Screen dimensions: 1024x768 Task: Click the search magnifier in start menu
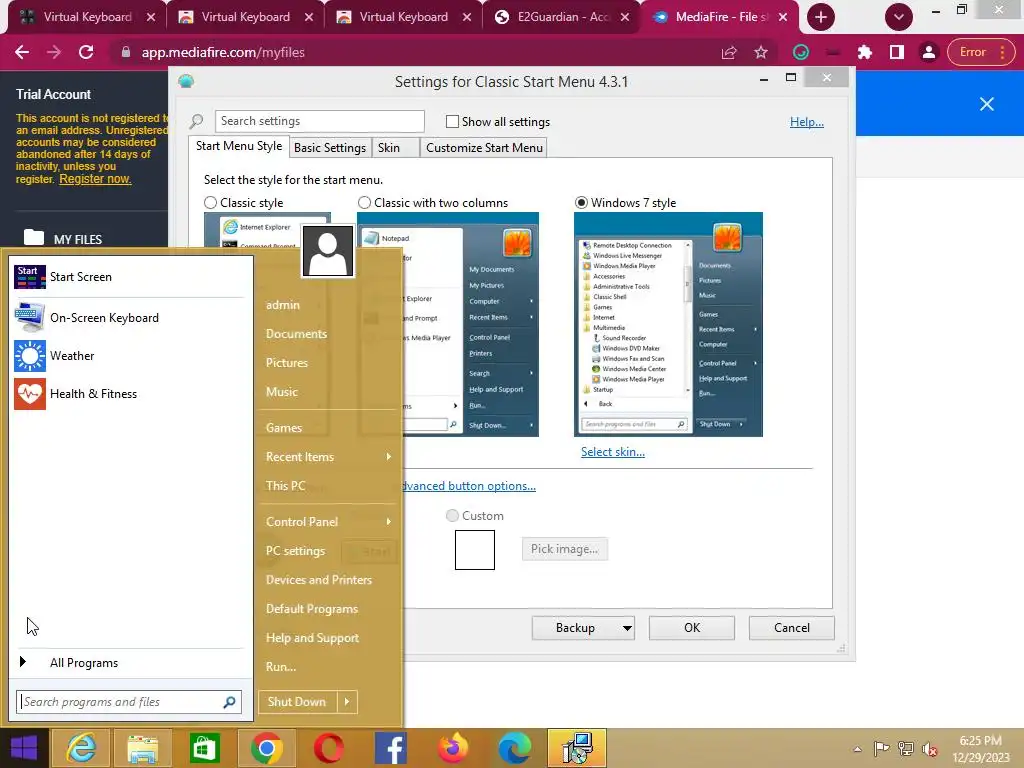pyautogui.click(x=229, y=702)
